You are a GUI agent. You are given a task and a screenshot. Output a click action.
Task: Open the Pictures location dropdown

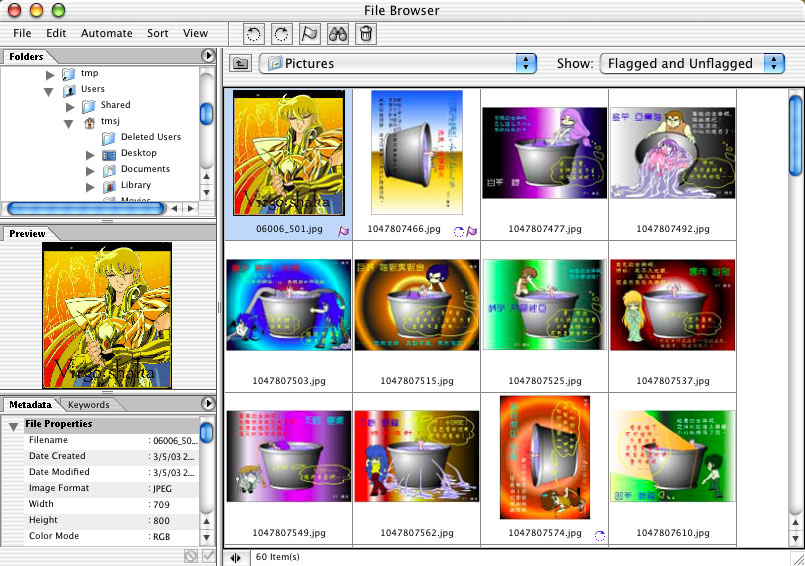click(x=397, y=64)
